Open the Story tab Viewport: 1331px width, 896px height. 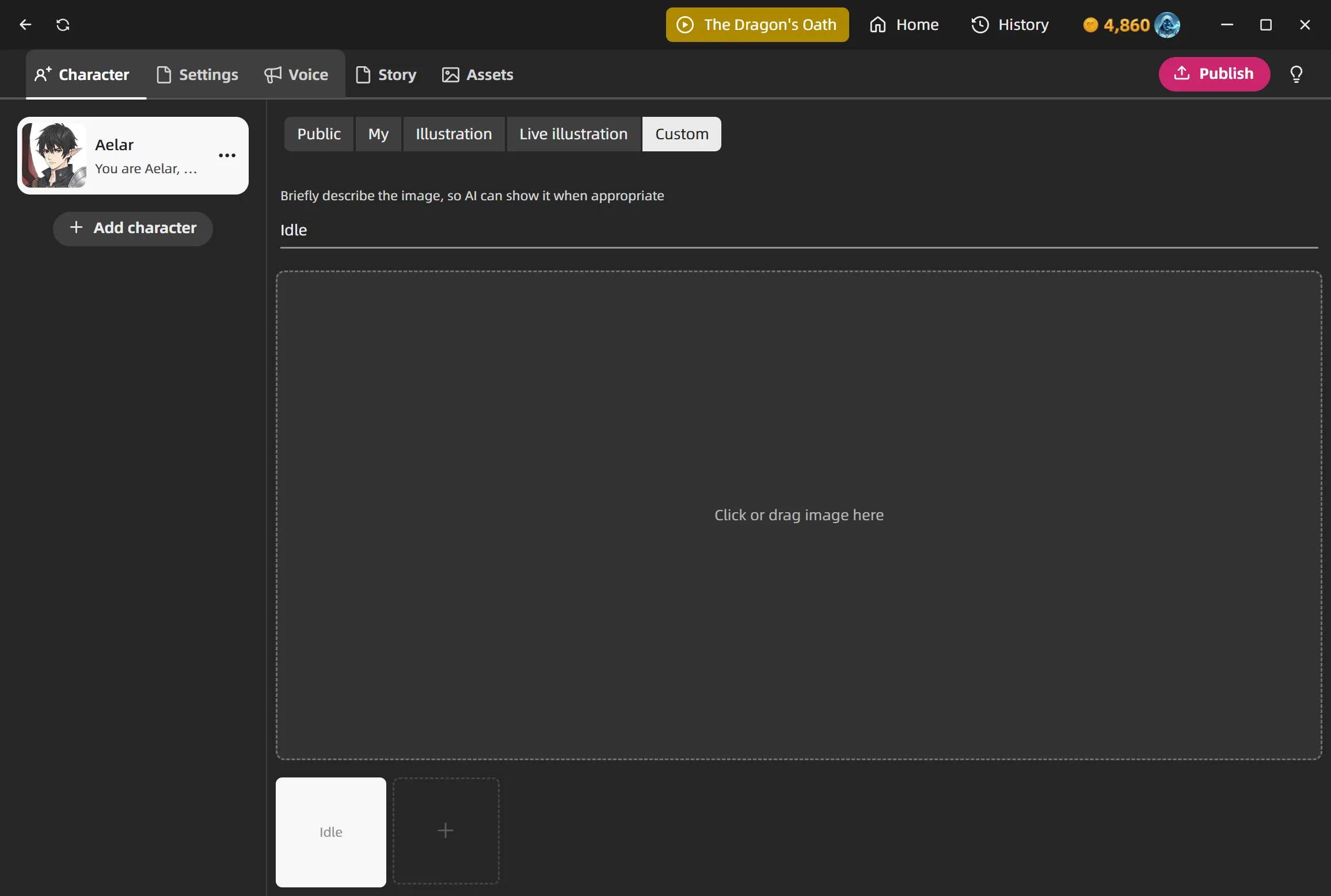386,75
